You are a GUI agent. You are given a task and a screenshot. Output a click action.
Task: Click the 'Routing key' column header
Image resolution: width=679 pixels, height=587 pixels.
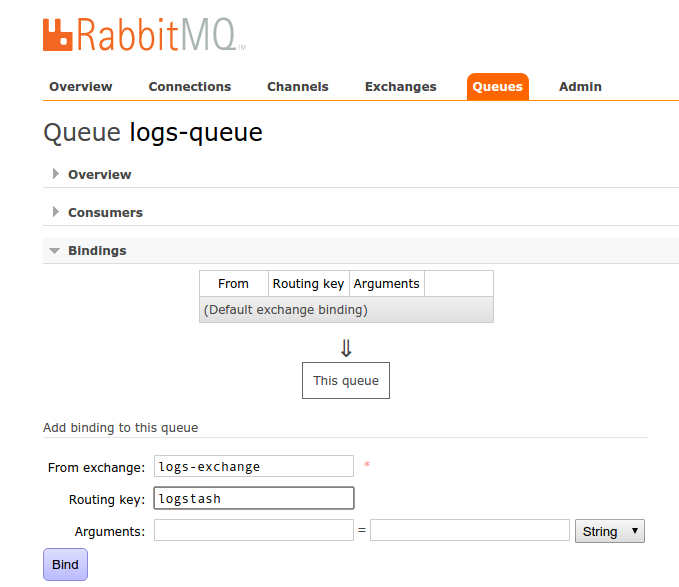pos(308,284)
